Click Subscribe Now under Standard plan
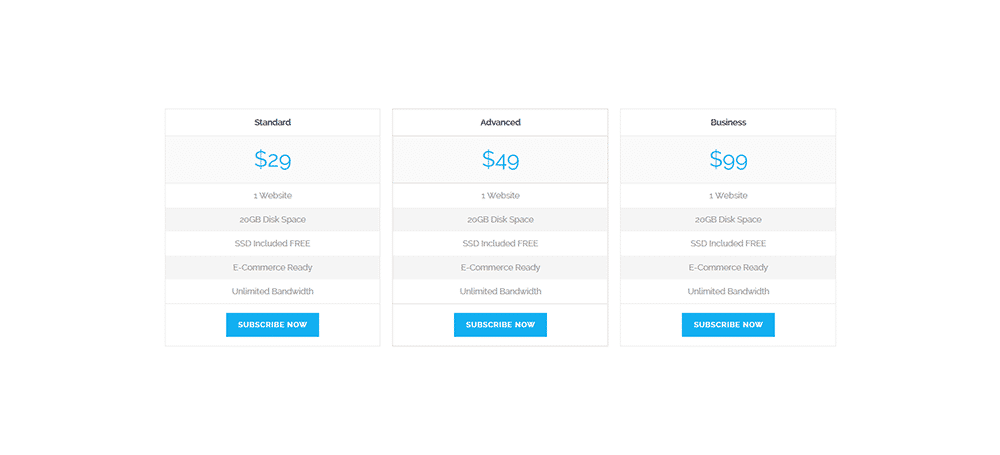The width and height of the screenshot is (1000, 455). coord(272,324)
